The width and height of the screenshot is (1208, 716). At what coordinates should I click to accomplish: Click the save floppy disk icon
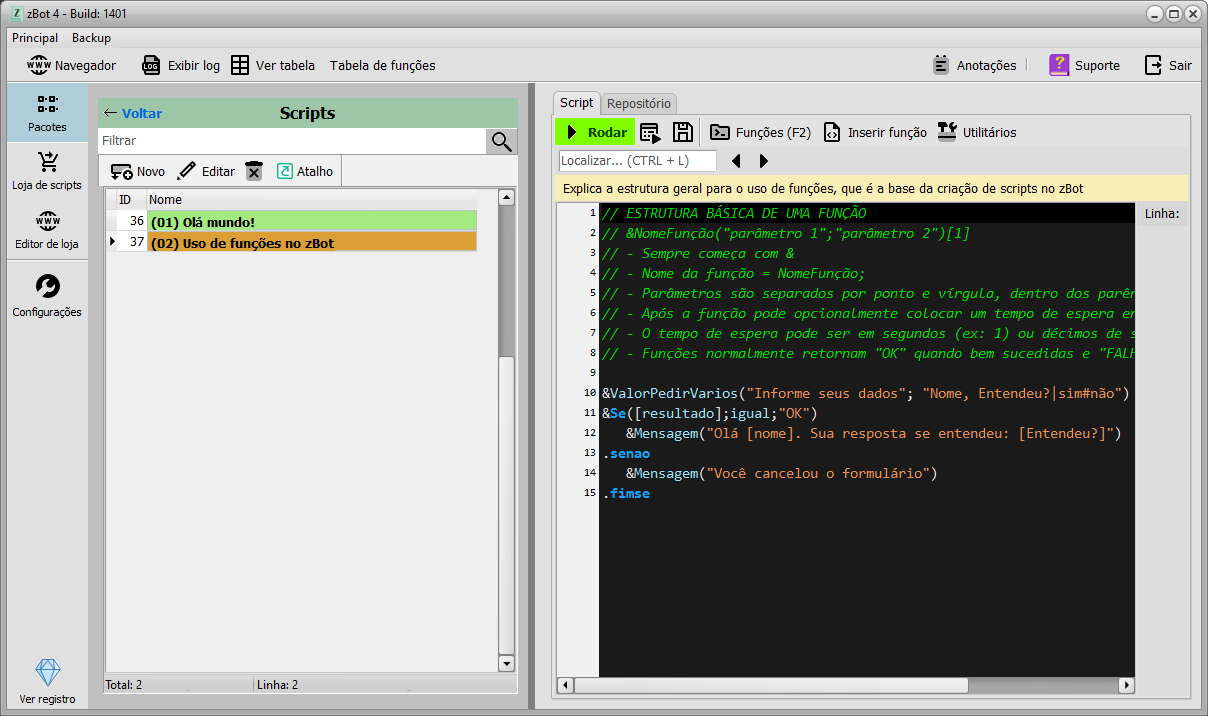[x=682, y=132]
